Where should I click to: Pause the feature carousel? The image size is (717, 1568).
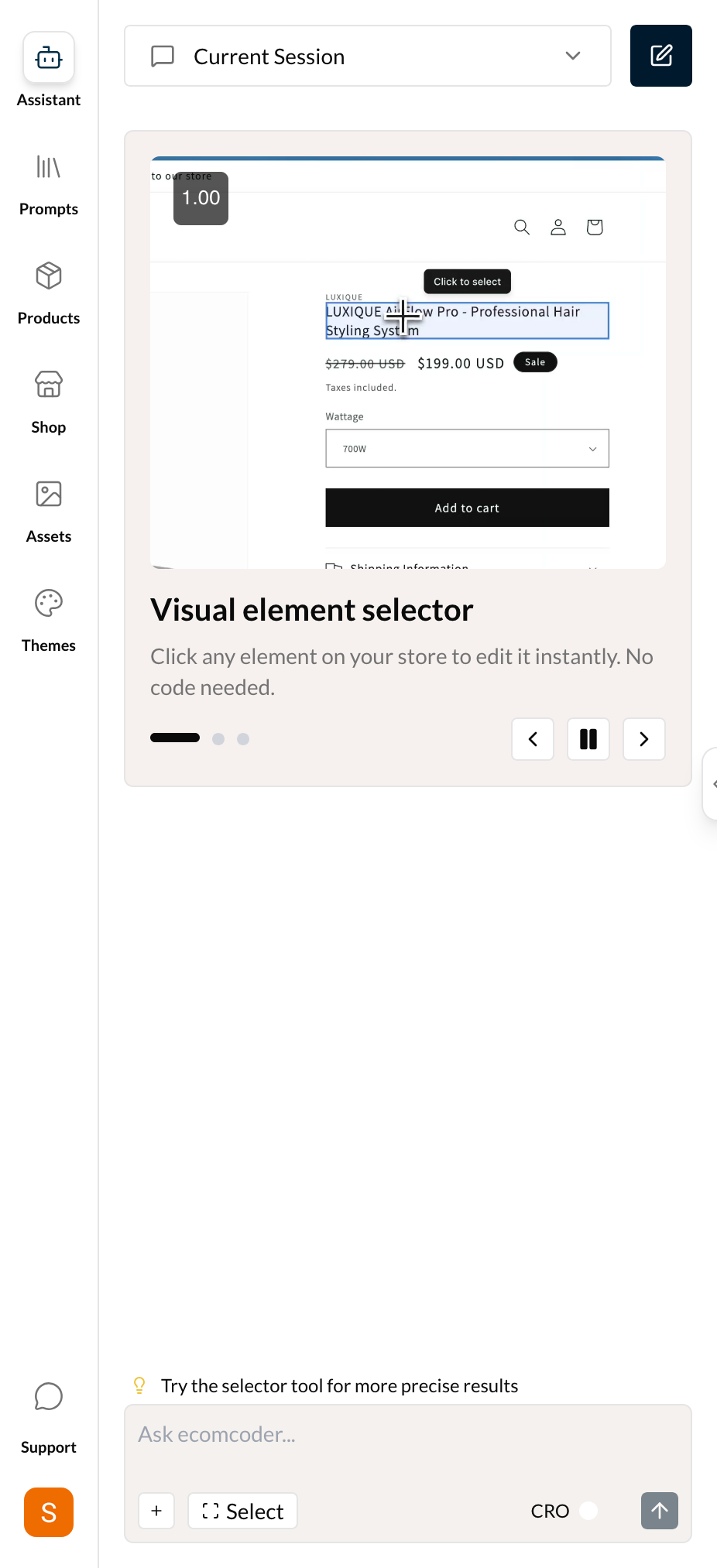pos(588,739)
